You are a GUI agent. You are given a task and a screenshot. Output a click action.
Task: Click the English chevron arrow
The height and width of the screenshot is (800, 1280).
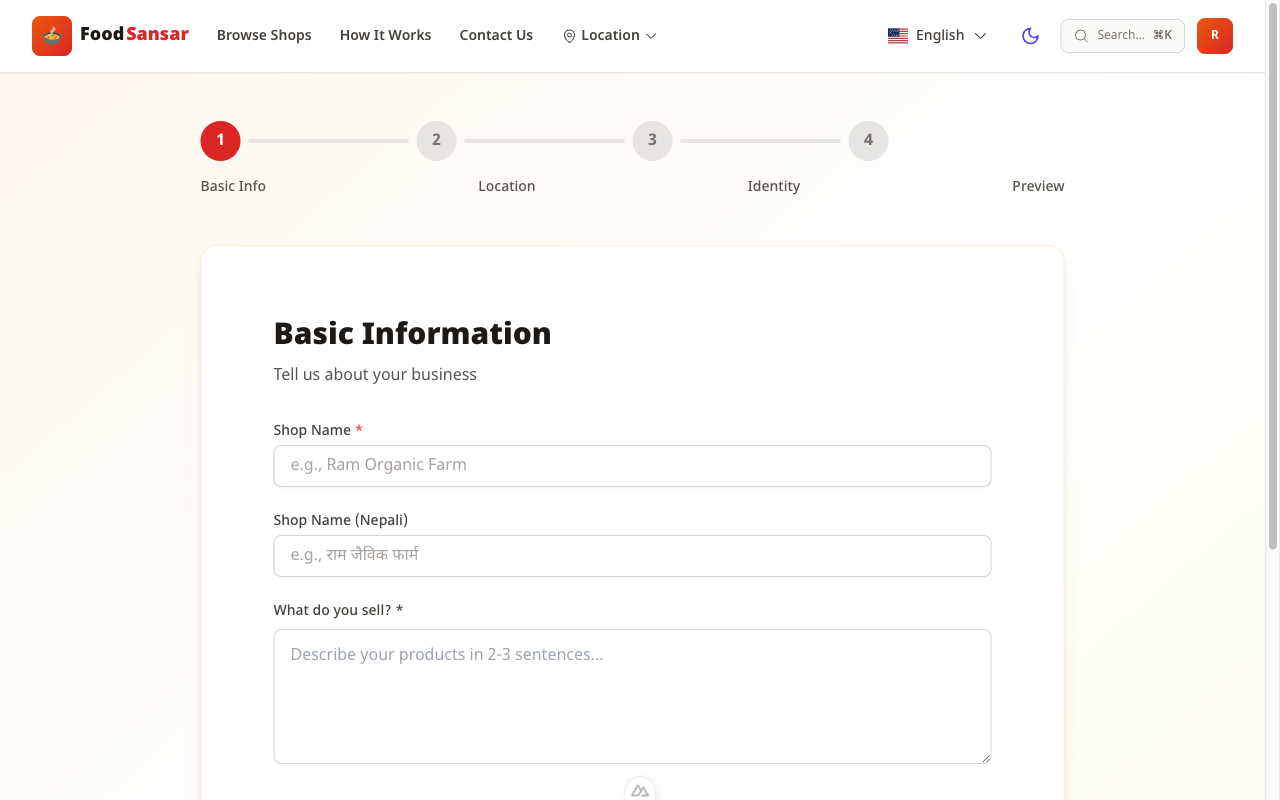(980, 36)
